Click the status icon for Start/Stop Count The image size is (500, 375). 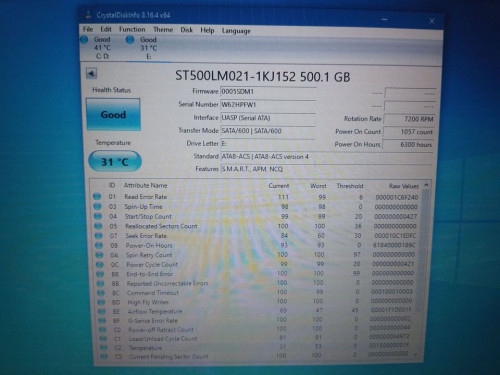[98, 216]
